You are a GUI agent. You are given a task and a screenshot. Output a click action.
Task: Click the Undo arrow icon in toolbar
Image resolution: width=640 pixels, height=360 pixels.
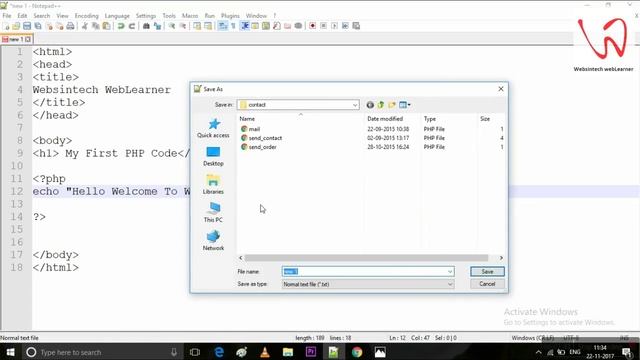click(x=121, y=26)
